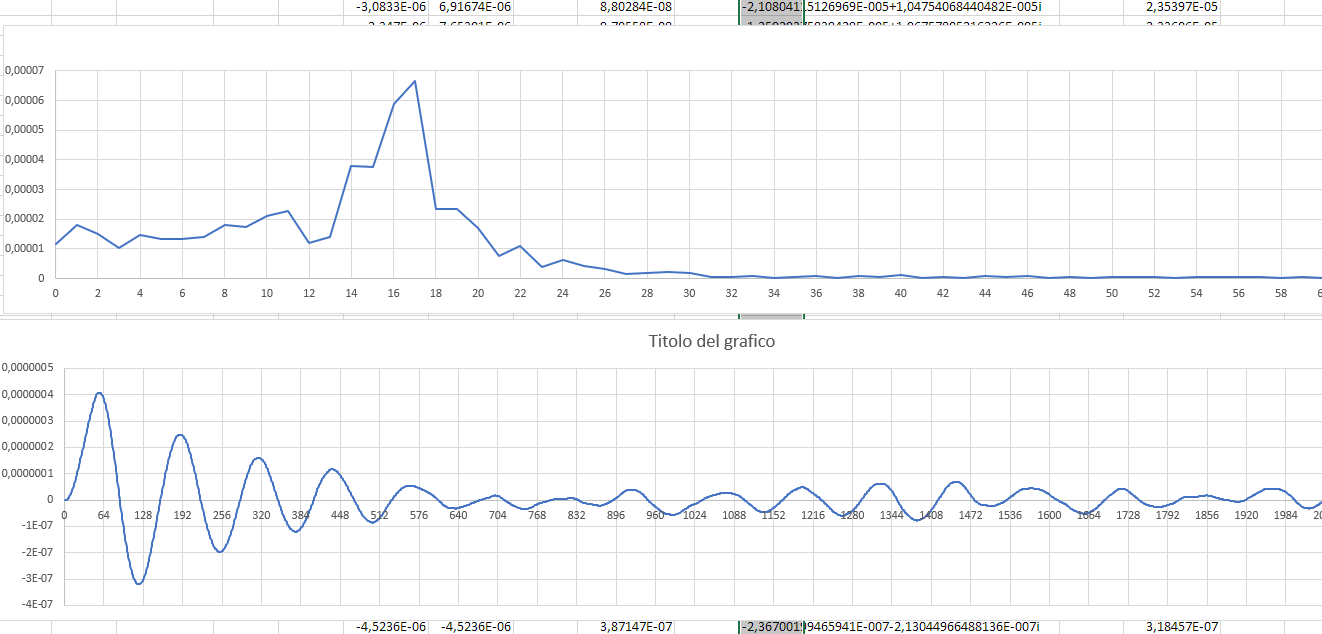Click lower chart y-axis label 0,0000001

[x=27, y=473]
